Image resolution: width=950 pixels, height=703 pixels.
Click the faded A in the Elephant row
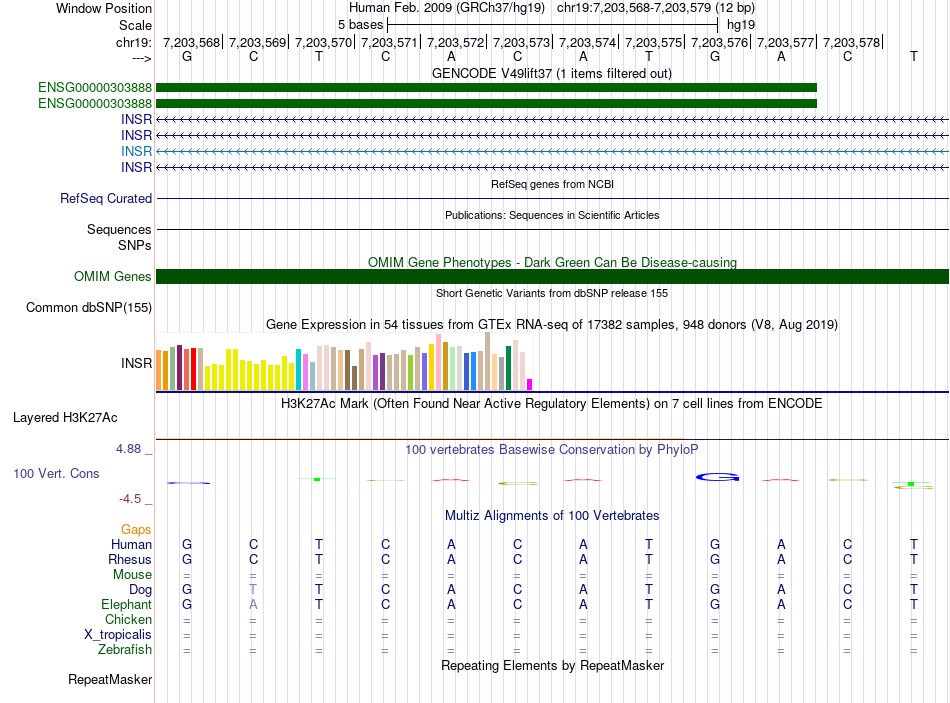coord(253,604)
